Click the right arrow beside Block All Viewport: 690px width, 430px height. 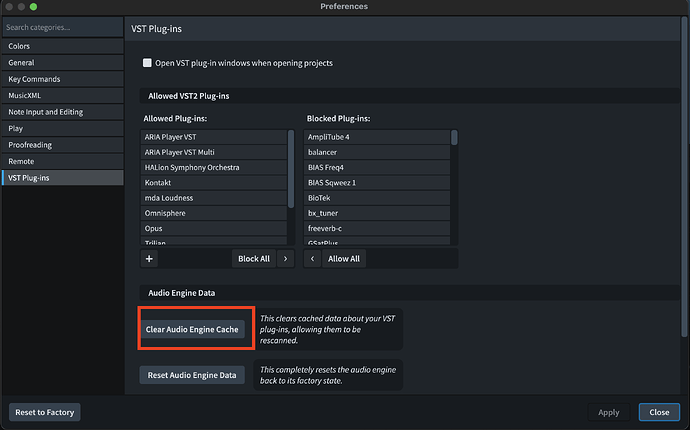pyautogui.click(x=286, y=258)
